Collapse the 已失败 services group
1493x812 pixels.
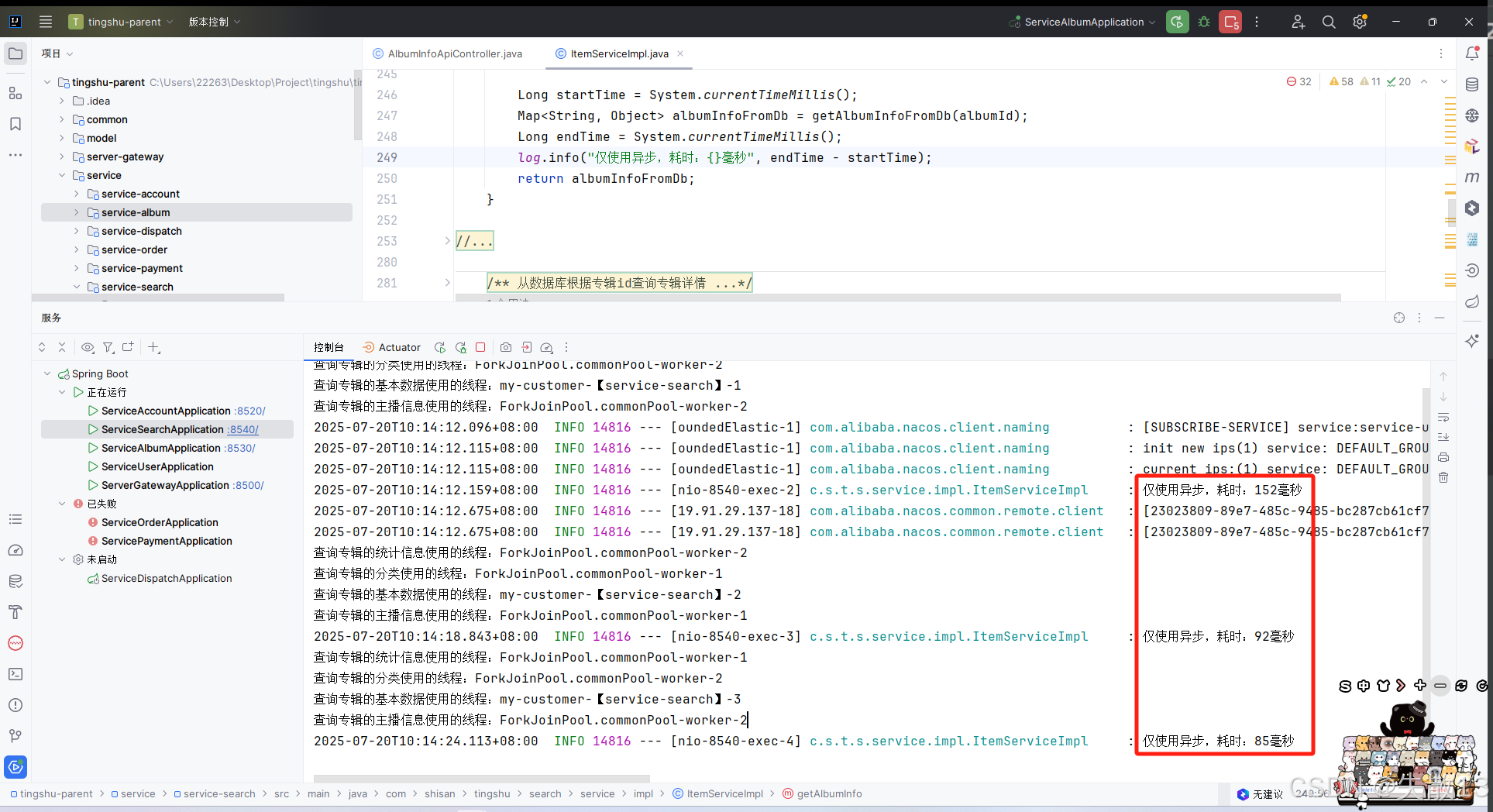62,504
